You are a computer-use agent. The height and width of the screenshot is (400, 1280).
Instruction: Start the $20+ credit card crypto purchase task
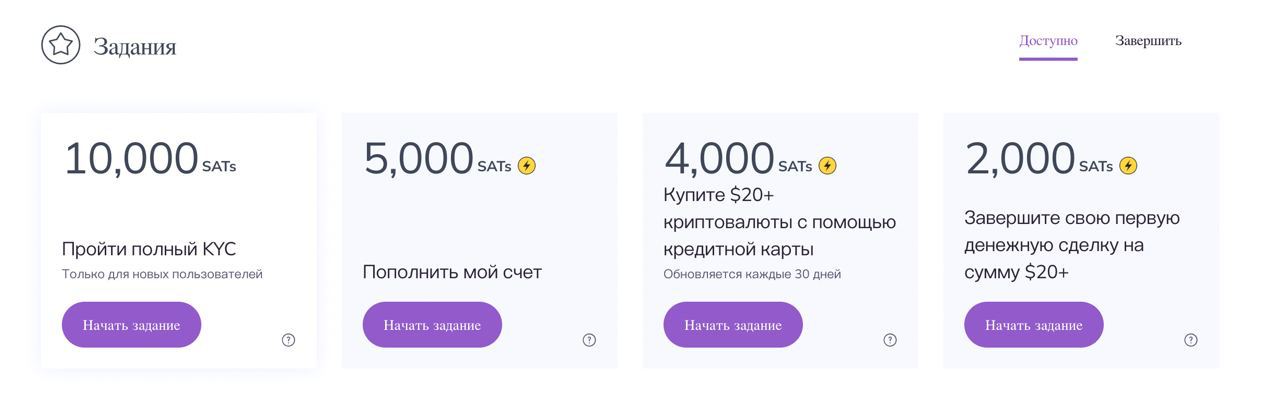pos(732,325)
